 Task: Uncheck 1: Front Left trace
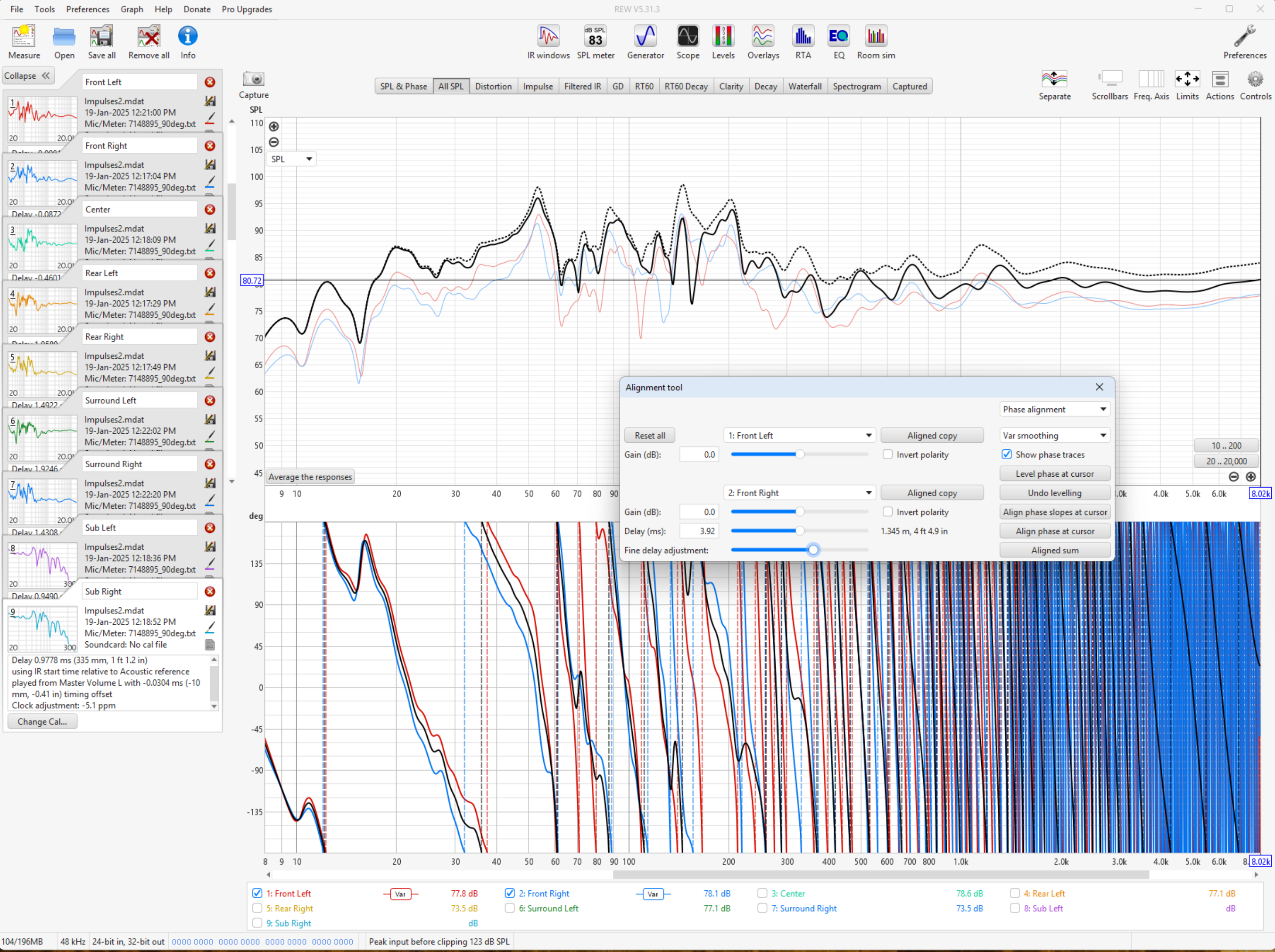point(257,893)
